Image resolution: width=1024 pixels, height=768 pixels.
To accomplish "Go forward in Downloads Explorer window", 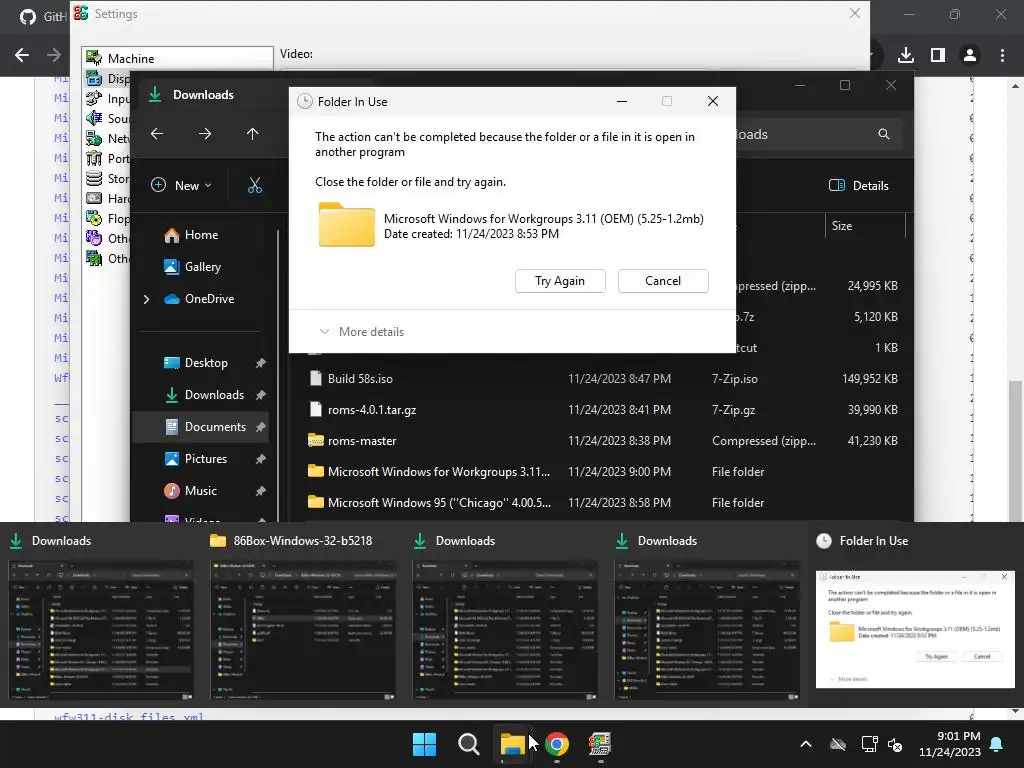I will point(205,134).
